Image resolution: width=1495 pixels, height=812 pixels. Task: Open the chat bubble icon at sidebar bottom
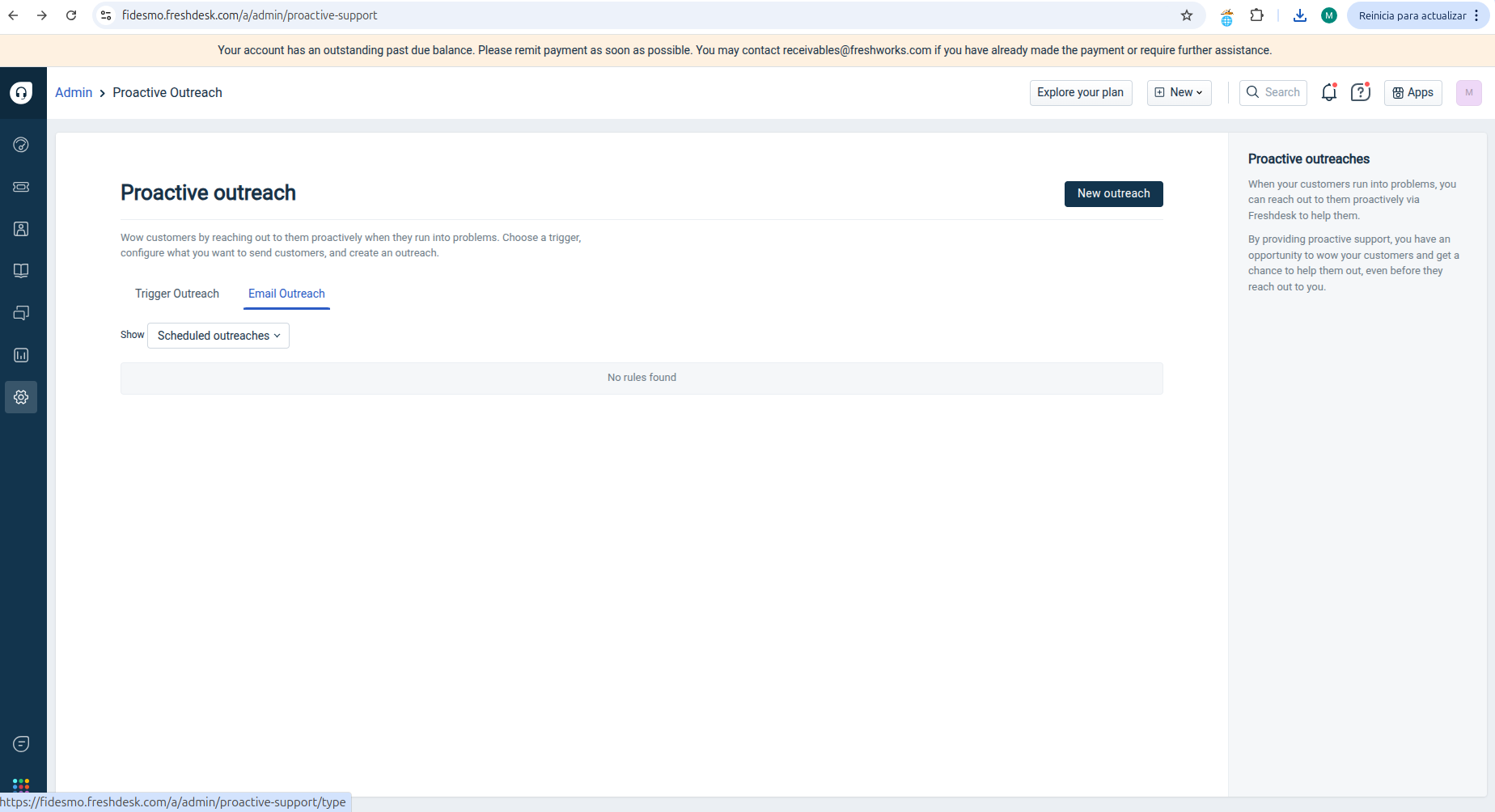point(21,744)
